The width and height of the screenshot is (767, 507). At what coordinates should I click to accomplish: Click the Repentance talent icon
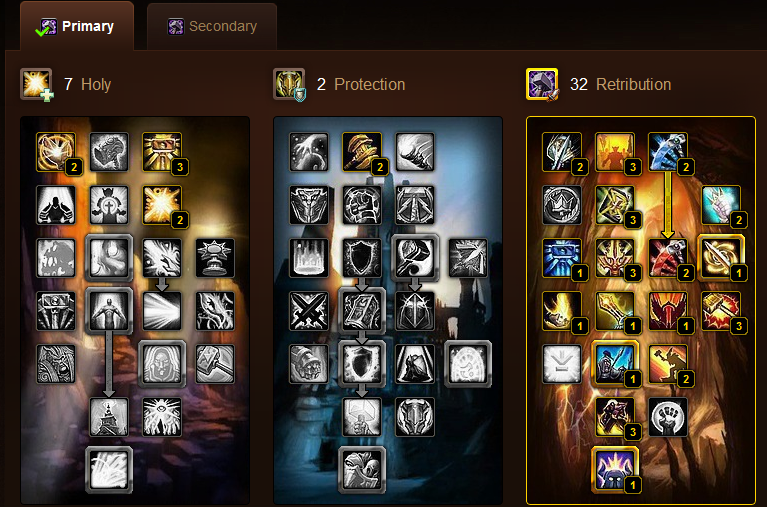pyautogui.click(x=615, y=364)
